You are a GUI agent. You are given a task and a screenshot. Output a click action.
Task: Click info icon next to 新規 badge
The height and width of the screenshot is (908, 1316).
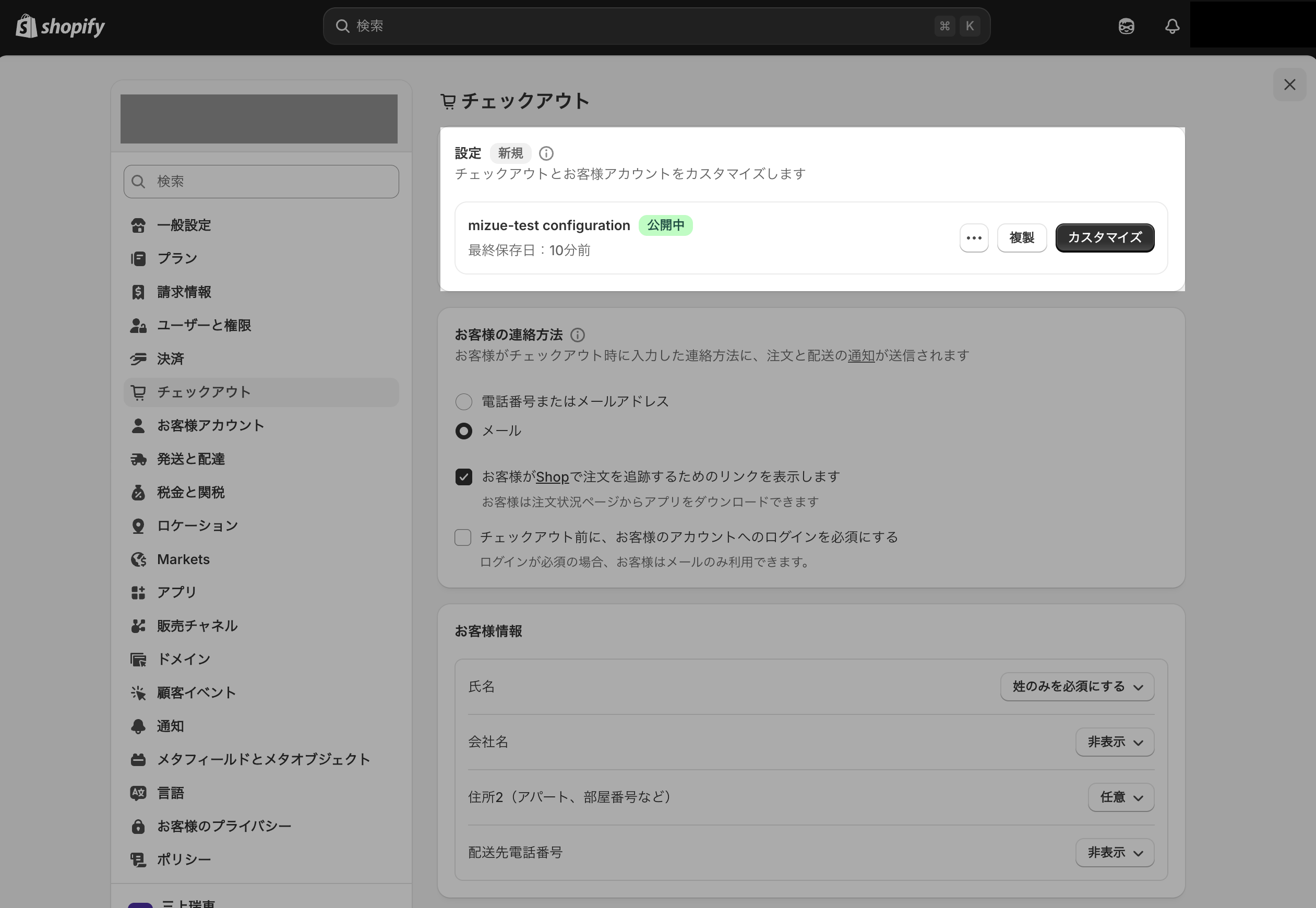tap(546, 153)
